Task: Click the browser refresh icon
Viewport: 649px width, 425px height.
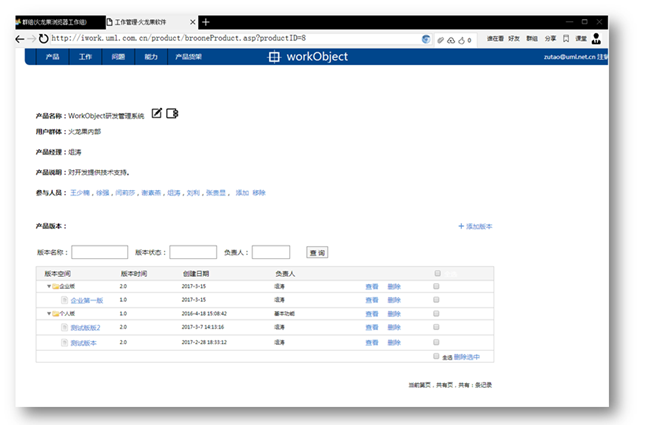Action: (x=43, y=39)
